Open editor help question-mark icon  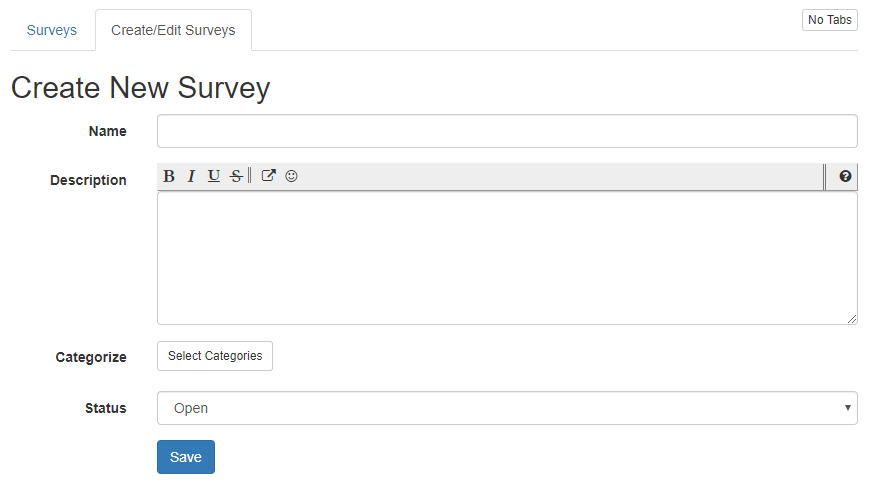coord(845,177)
